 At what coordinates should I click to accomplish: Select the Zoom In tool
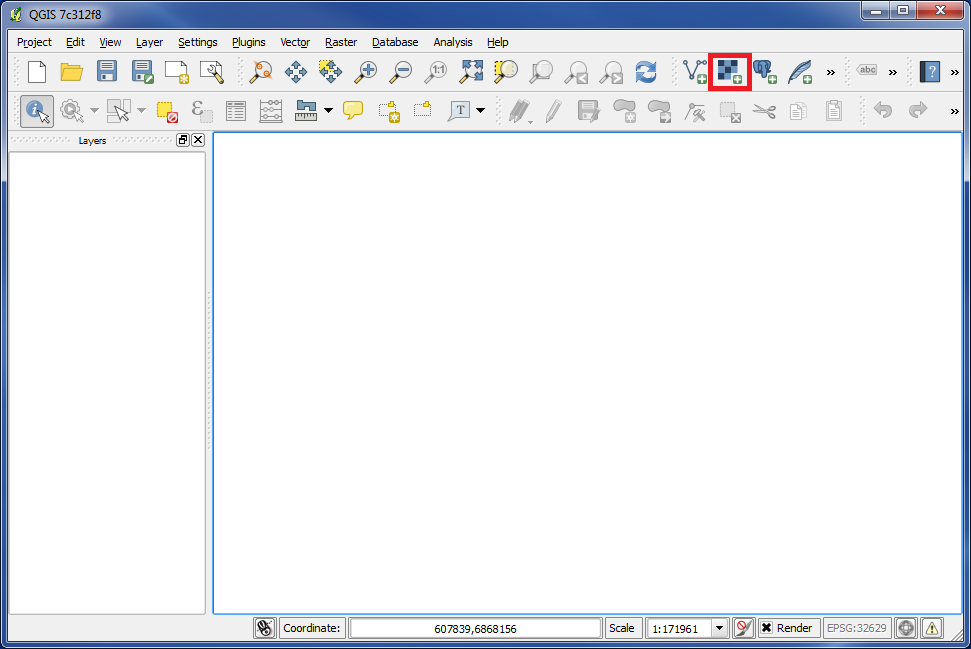click(365, 72)
